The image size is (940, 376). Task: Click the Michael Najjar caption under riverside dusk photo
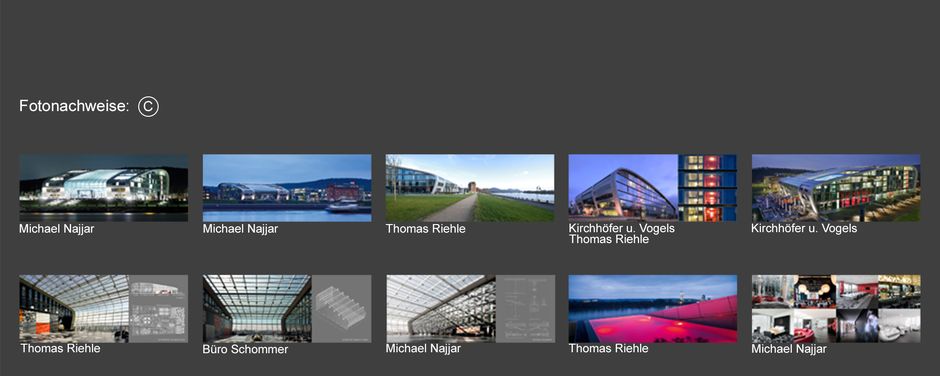[240, 228]
